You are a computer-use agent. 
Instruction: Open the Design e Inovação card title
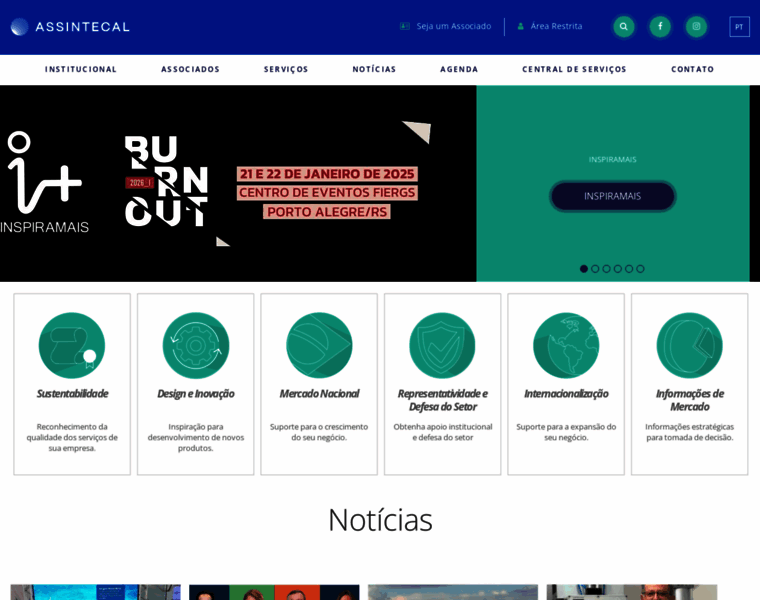(196, 394)
